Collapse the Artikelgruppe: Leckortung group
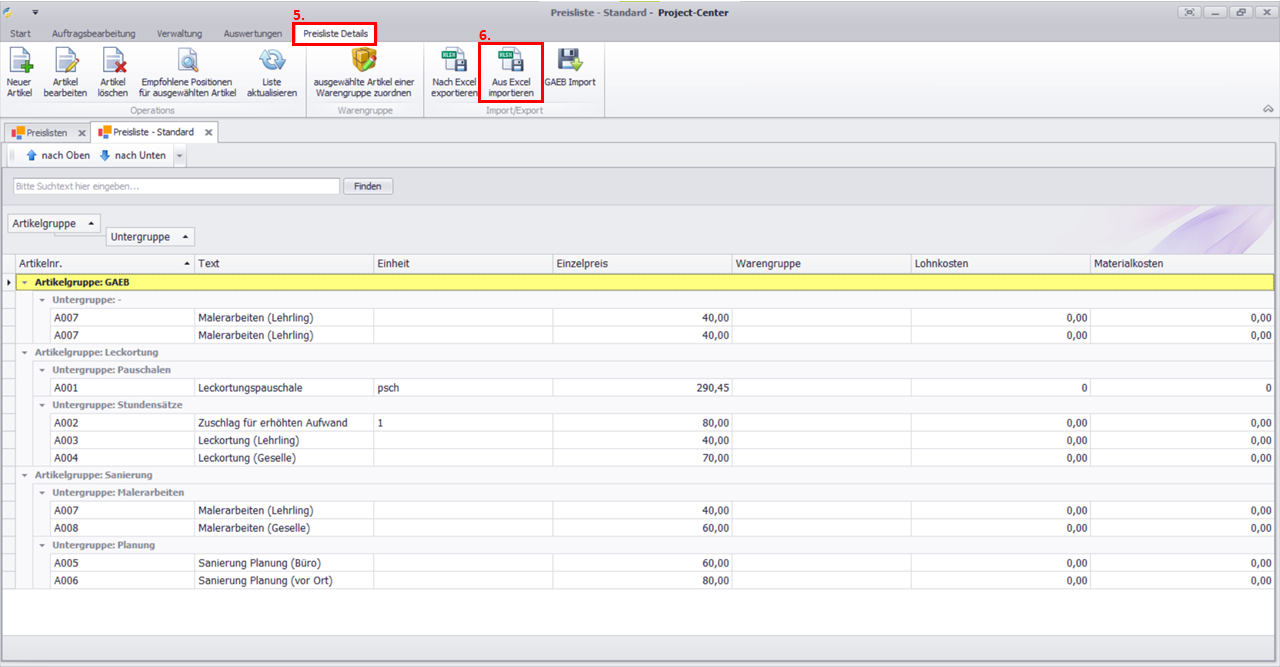 (25, 352)
